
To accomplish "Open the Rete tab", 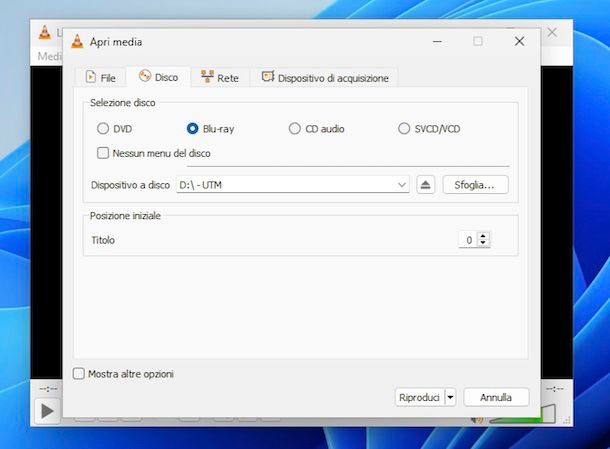I will 219,77.
